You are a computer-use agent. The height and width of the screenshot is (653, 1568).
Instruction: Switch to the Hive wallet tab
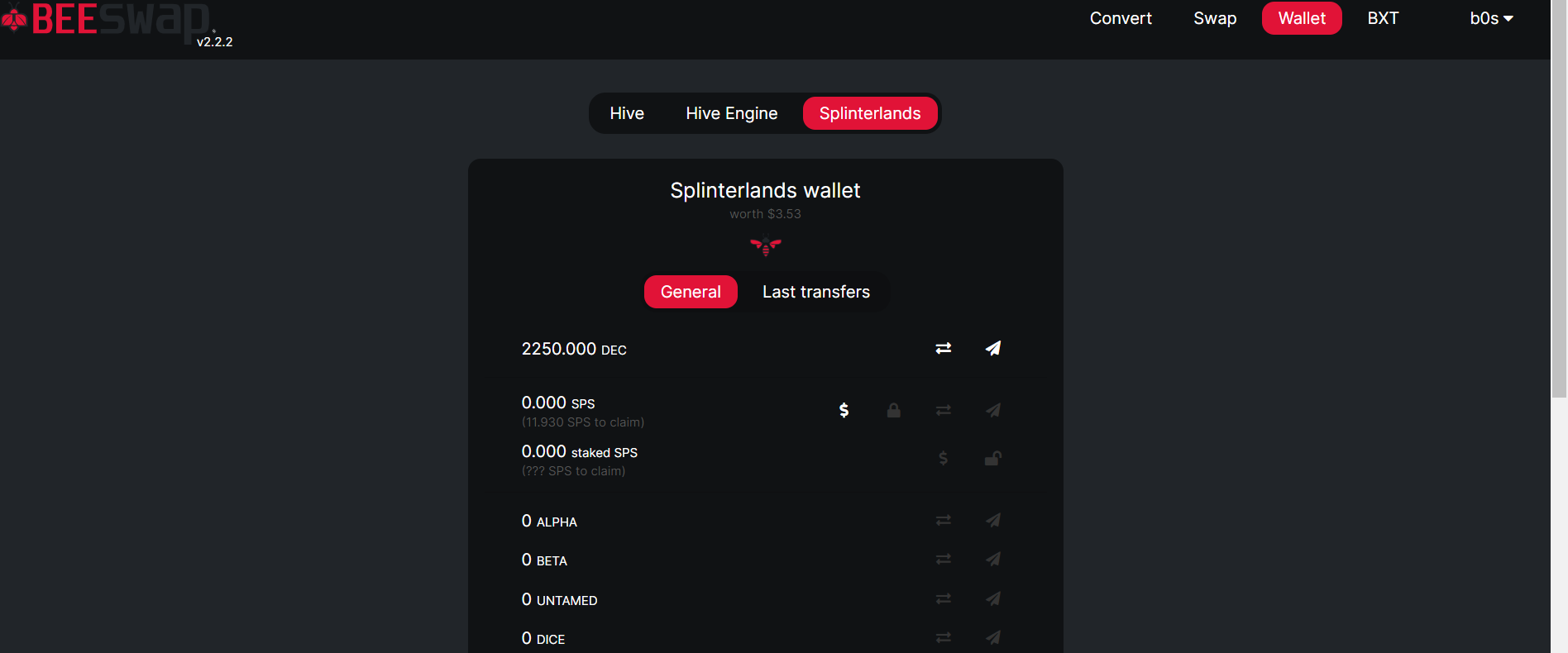click(x=627, y=113)
